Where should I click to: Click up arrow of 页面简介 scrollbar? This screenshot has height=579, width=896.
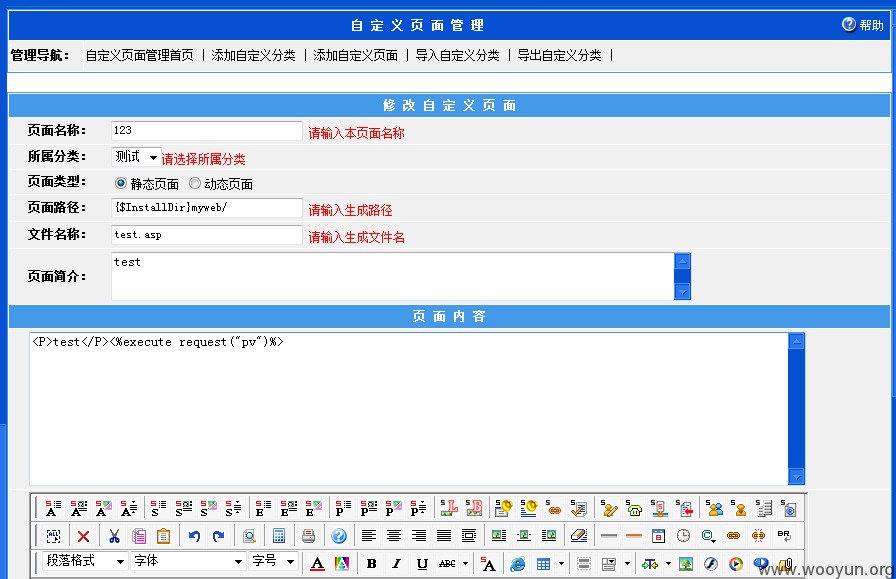(x=682, y=261)
